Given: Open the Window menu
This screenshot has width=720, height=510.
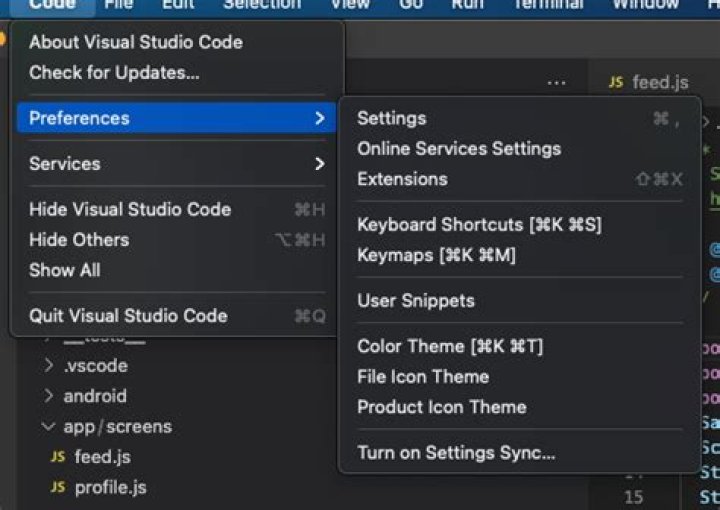Looking at the screenshot, I should pyautogui.click(x=645, y=5).
